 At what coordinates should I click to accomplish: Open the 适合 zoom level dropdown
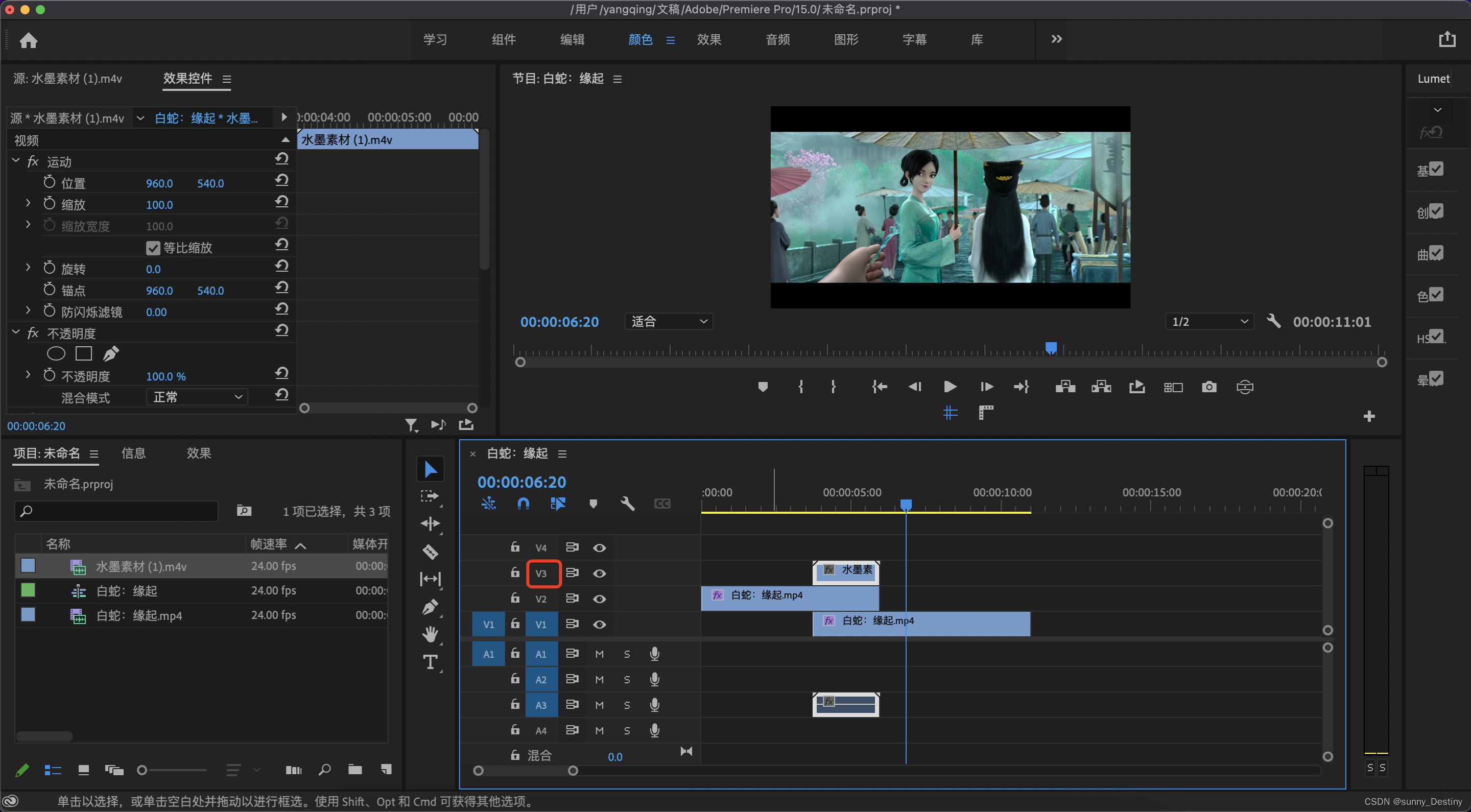tap(669, 322)
